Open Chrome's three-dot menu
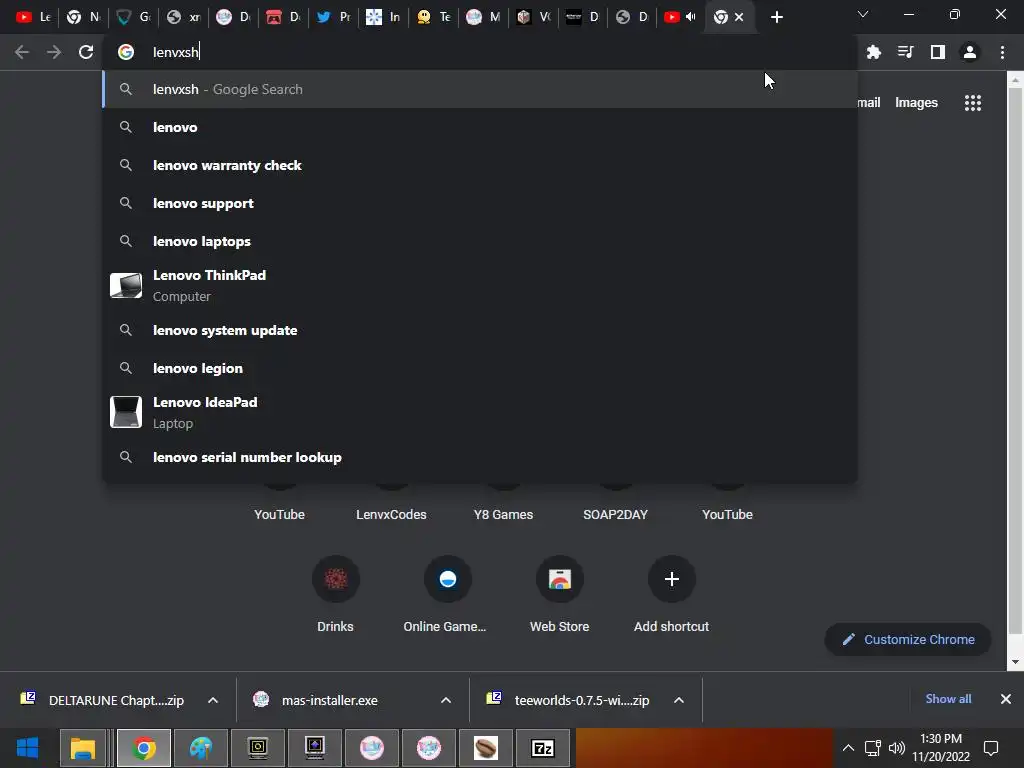Viewport: 1024px width, 768px height. pos(1002,52)
